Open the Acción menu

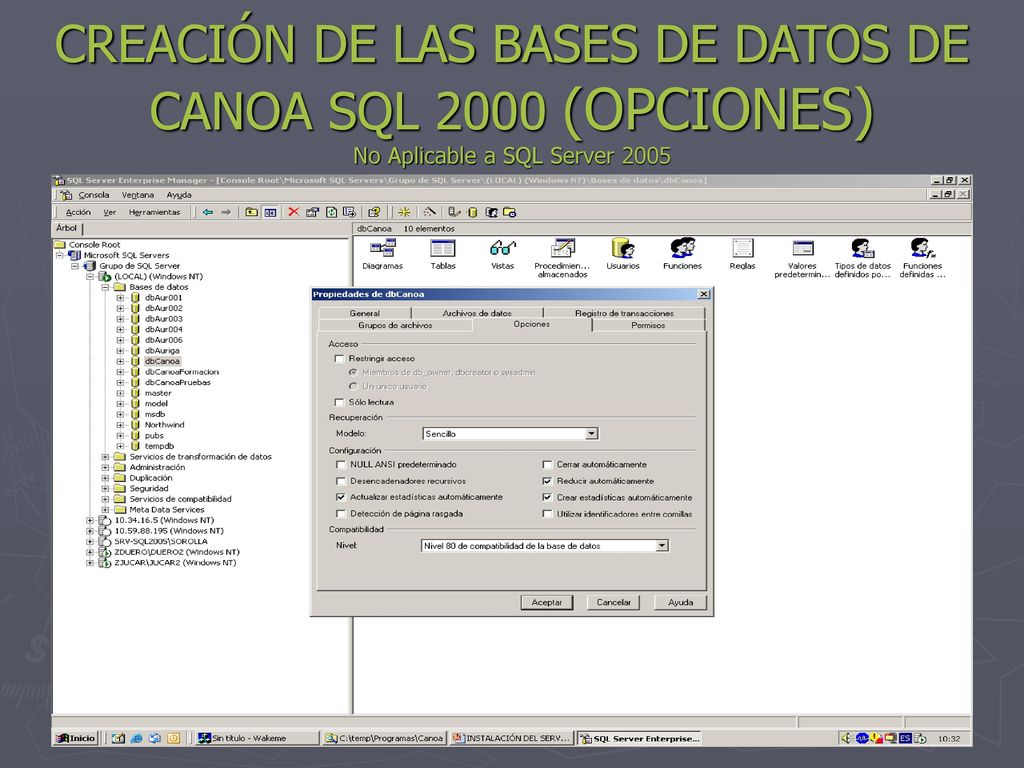[x=78, y=212]
